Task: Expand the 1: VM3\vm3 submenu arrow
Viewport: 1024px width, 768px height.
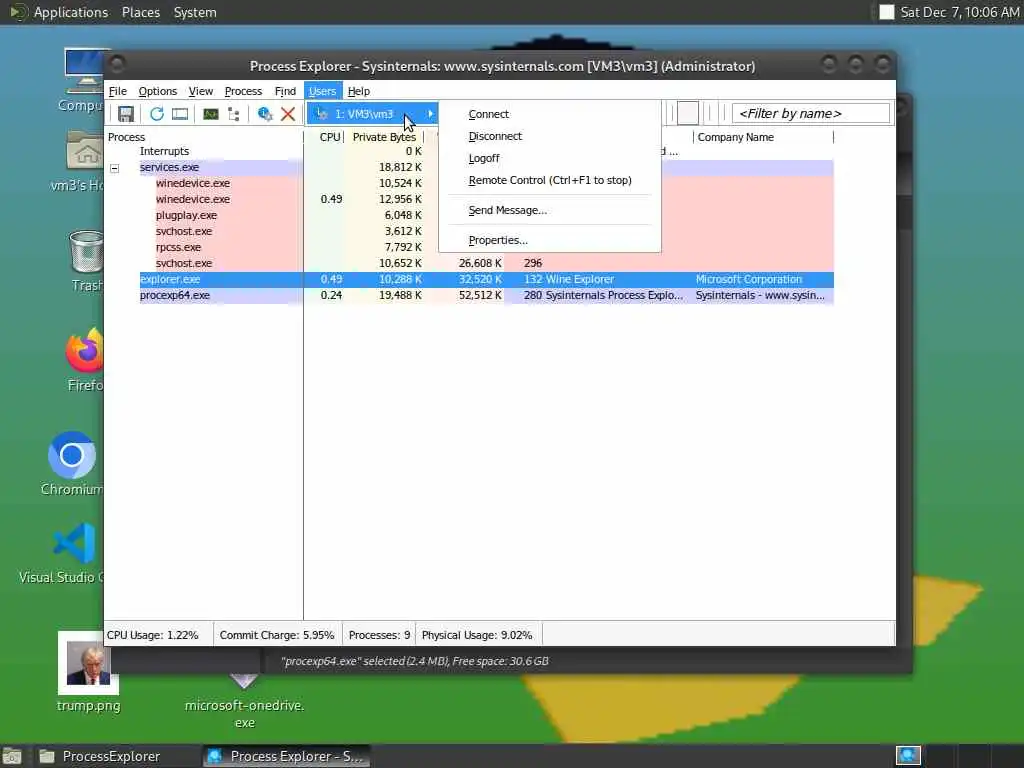Action: (x=430, y=114)
